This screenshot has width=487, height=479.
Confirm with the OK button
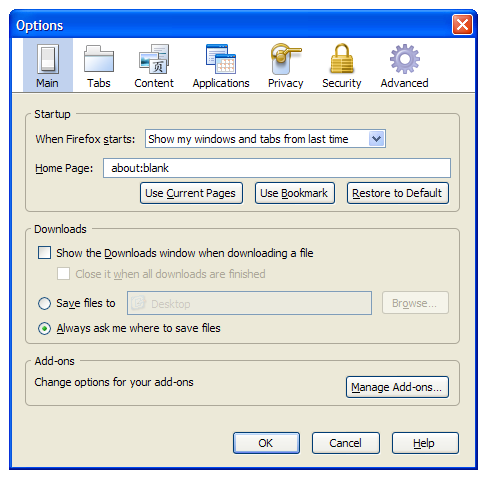point(266,443)
